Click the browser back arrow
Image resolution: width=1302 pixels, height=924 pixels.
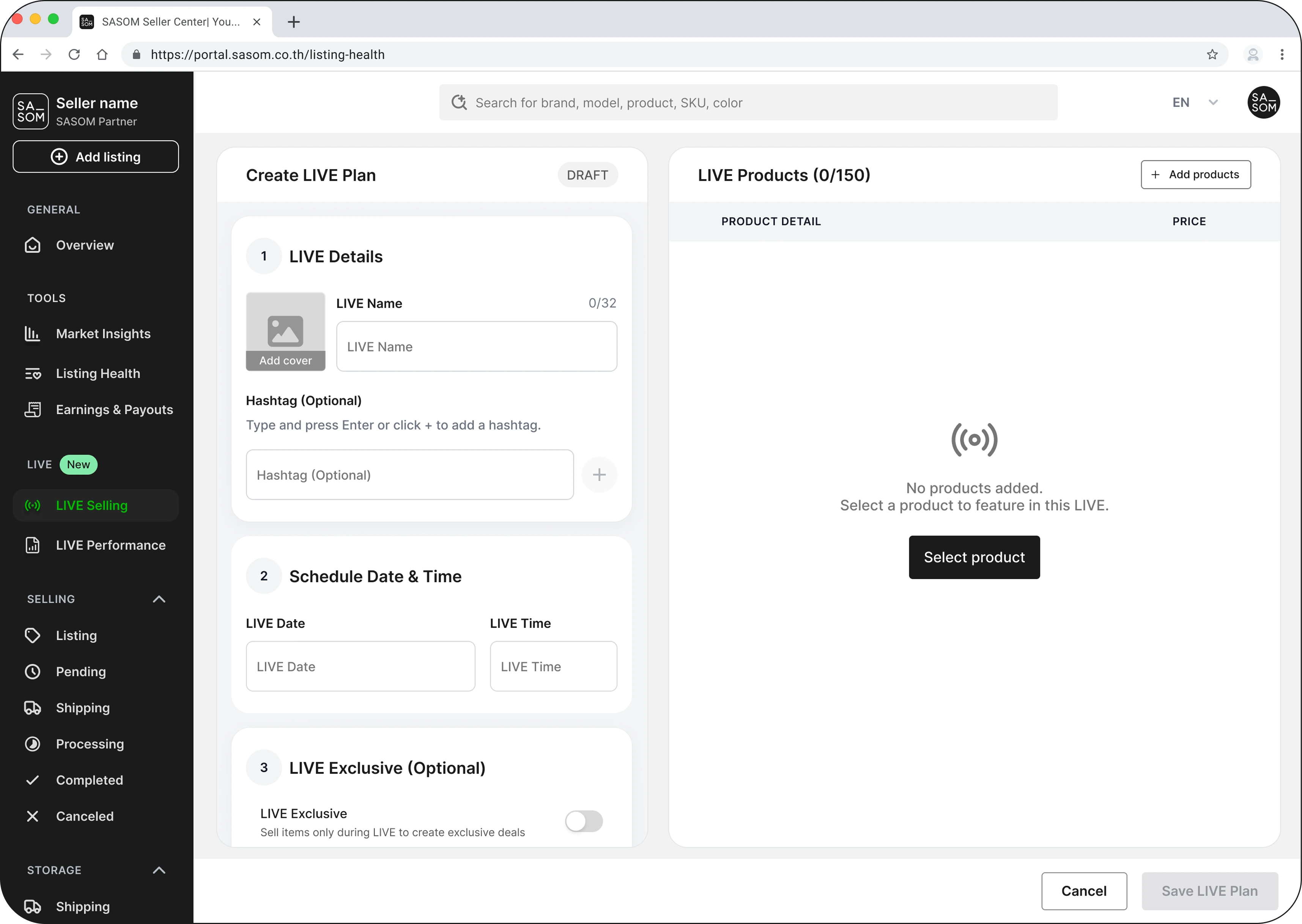18,55
